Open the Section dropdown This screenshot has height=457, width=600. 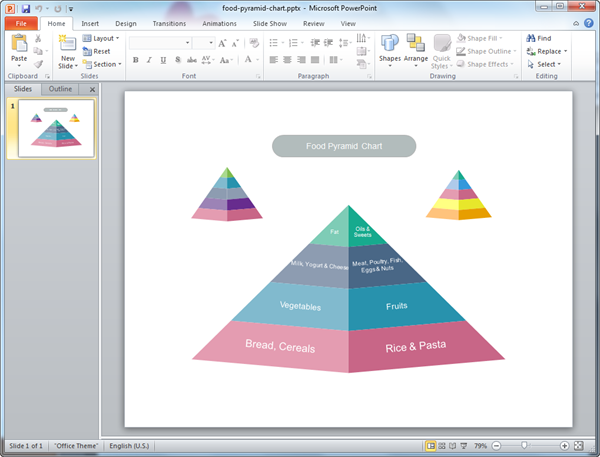pos(102,64)
